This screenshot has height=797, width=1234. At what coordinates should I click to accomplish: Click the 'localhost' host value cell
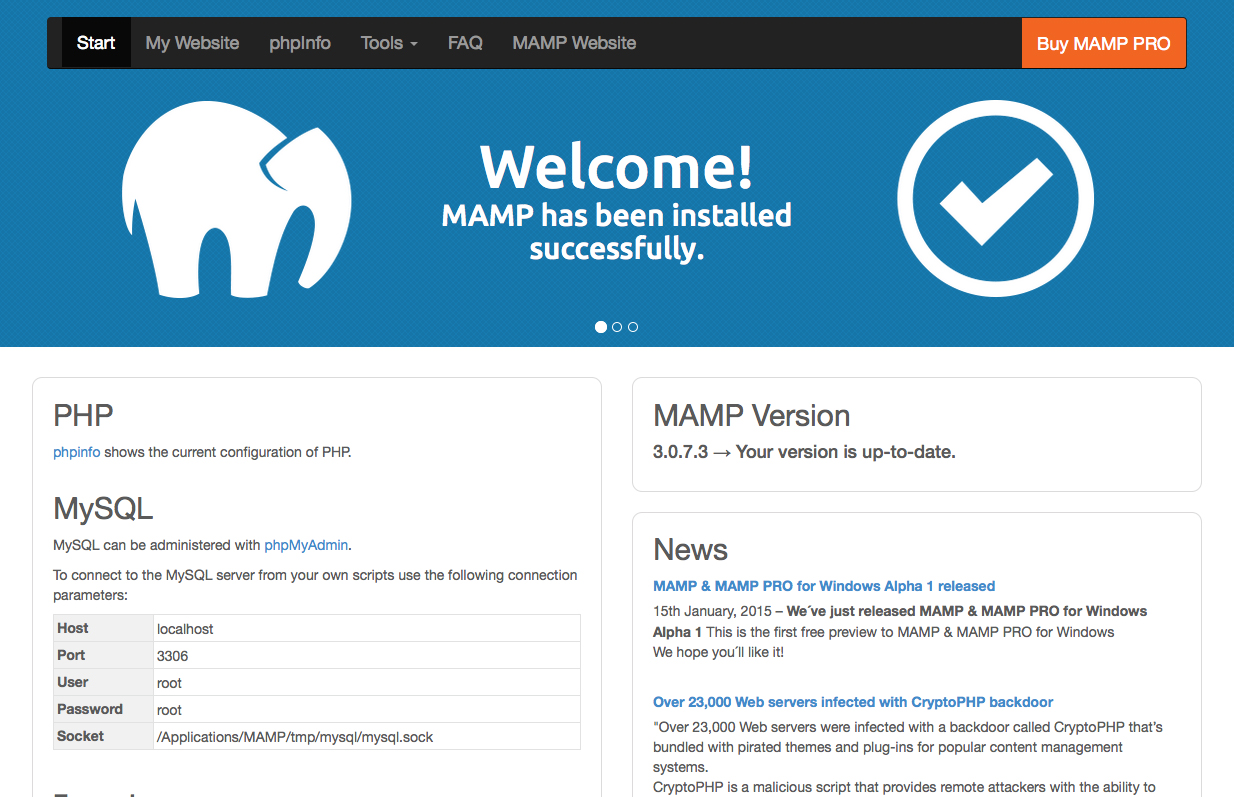pyautogui.click(x=365, y=629)
